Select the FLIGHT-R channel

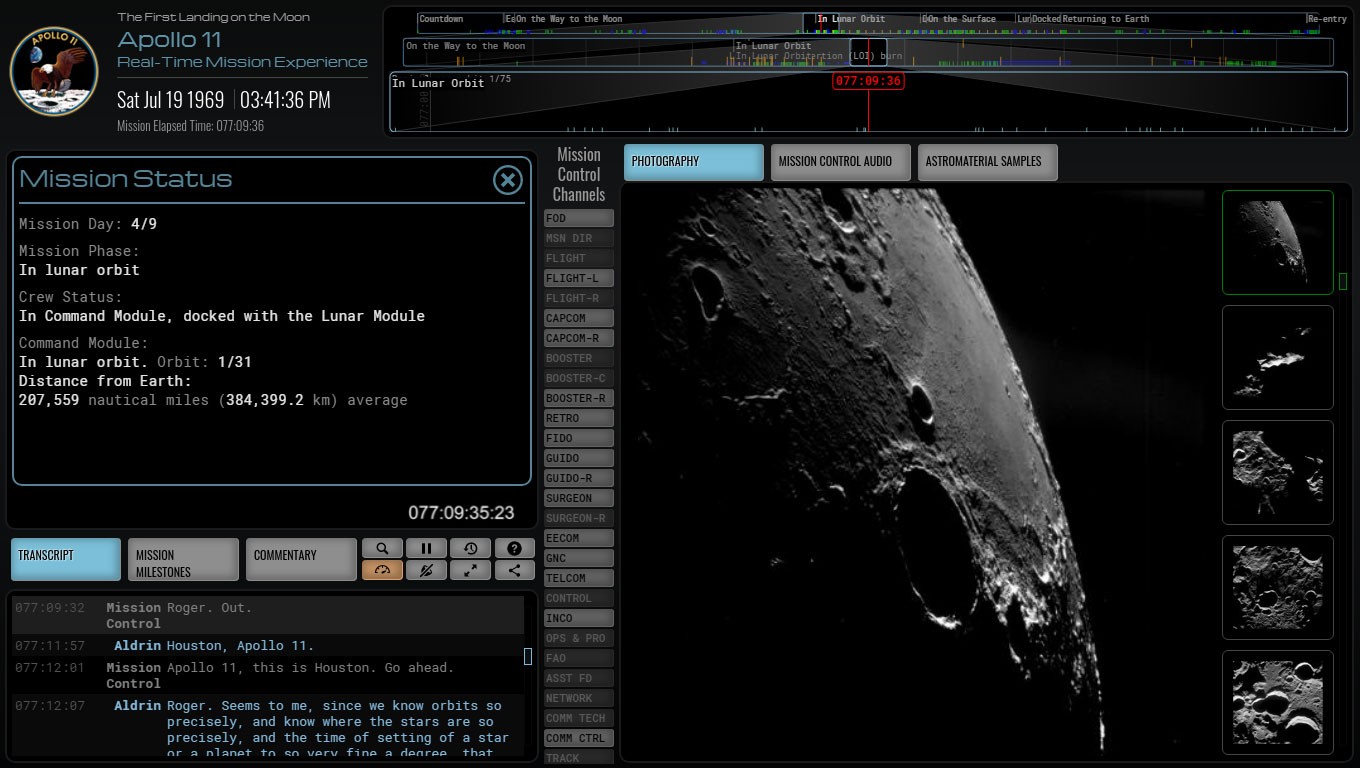point(579,298)
